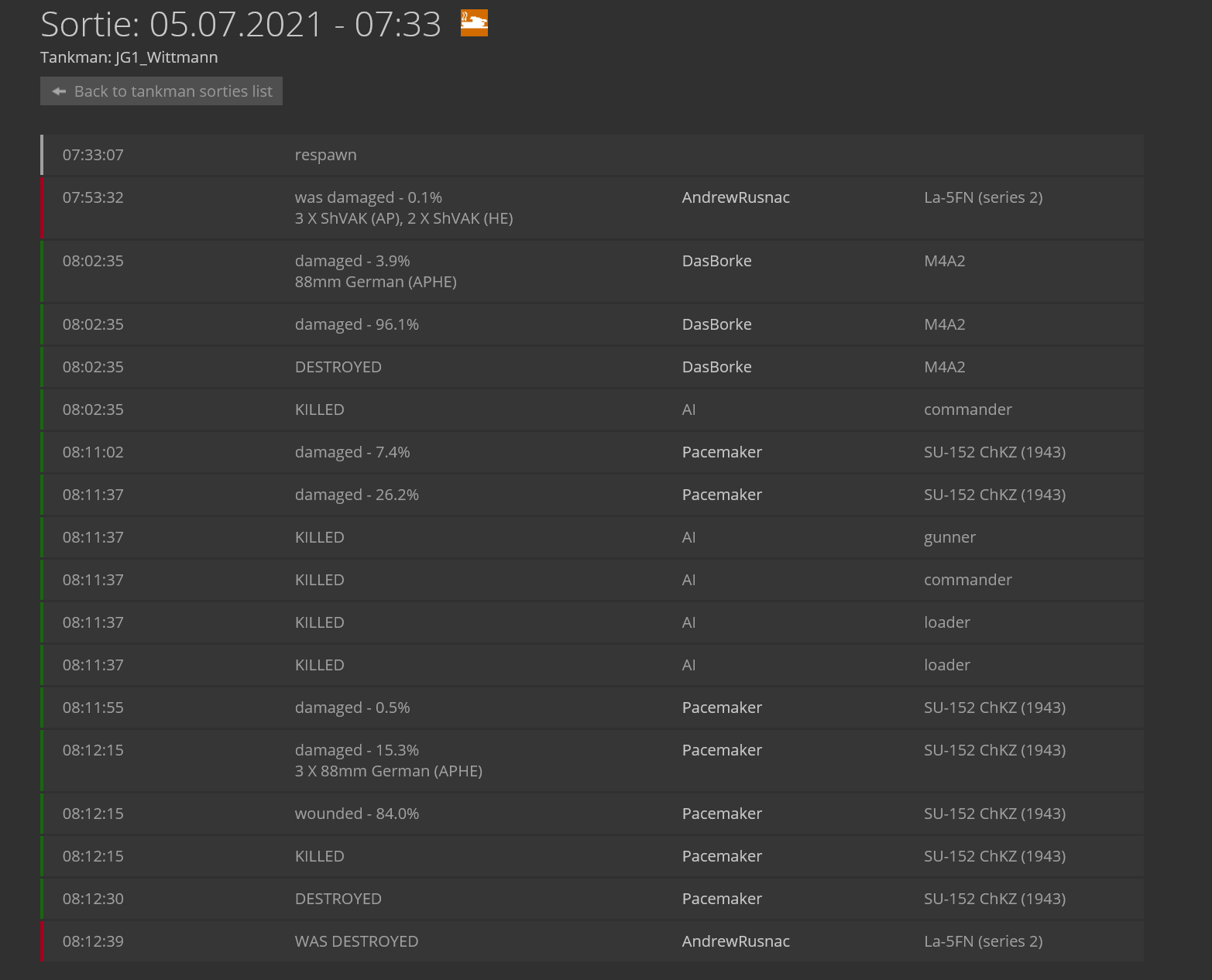Click the 08:12:39 timestamp
The width and height of the screenshot is (1212, 980).
(93, 941)
